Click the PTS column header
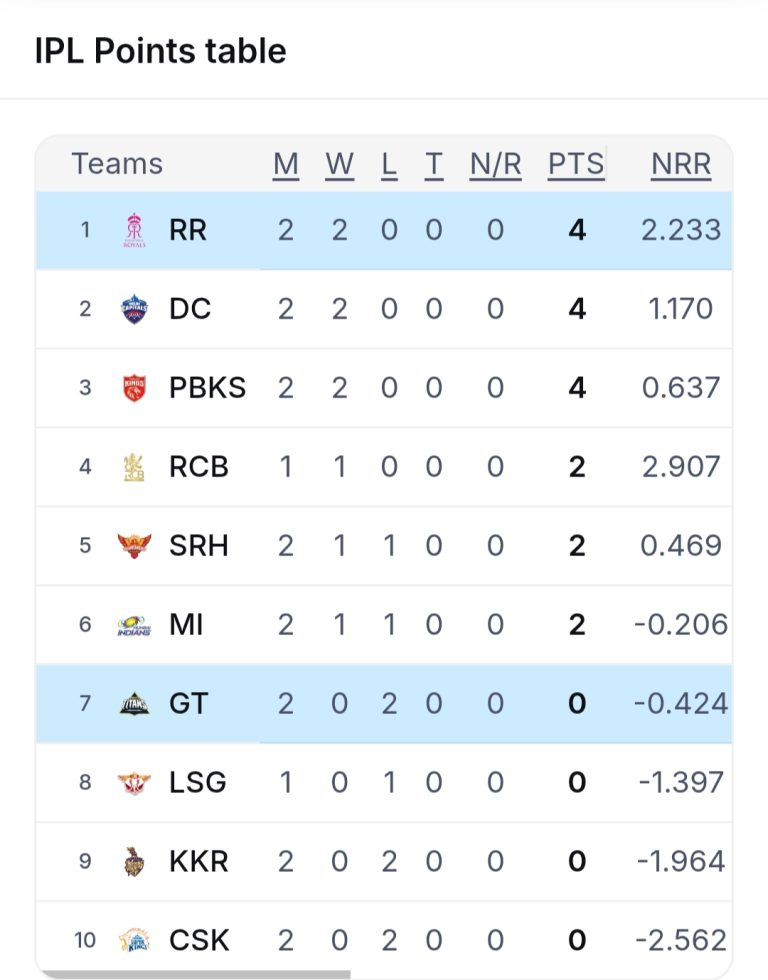Image resolution: width=768 pixels, height=980 pixels. pyautogui.click(x=576, y=164)
